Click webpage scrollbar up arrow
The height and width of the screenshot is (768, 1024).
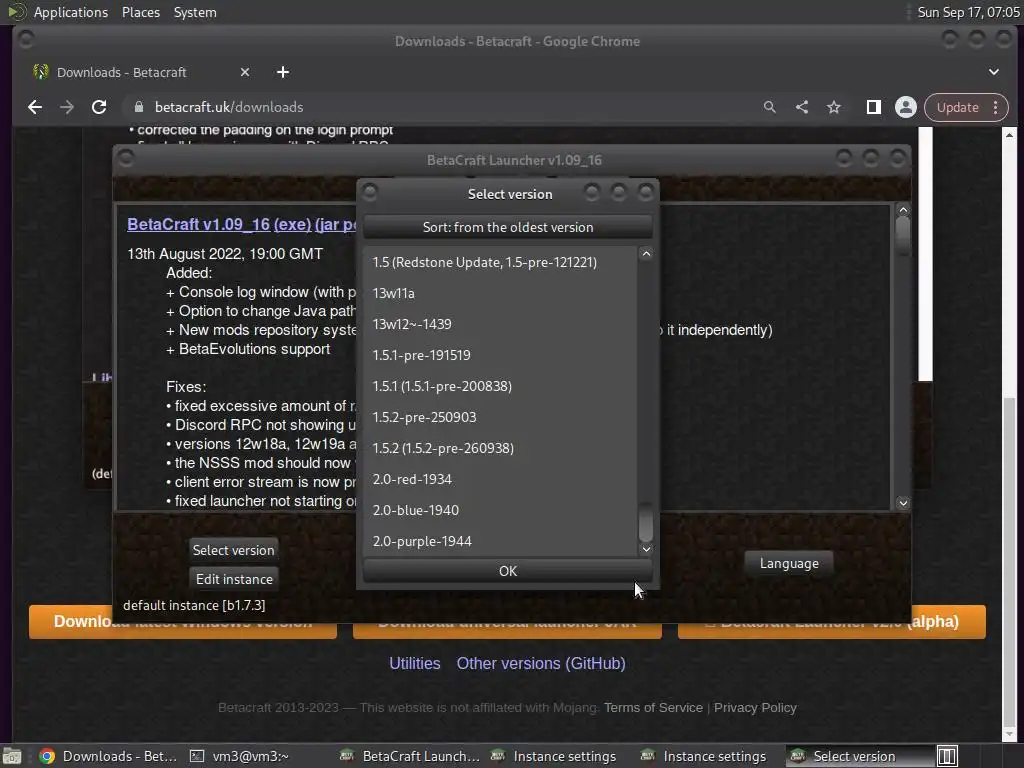point(1009,135)
